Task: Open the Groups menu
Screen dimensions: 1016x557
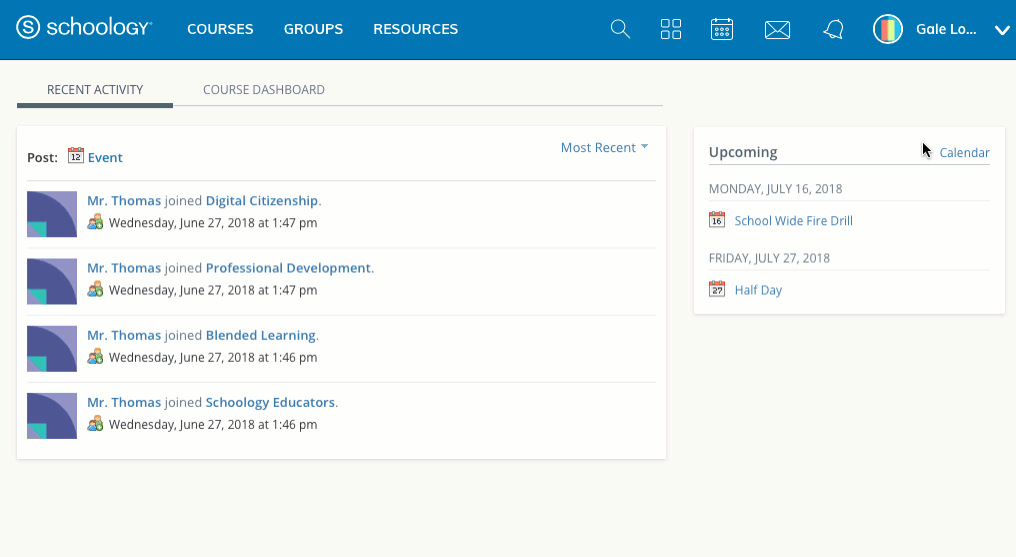Action: 313,29
